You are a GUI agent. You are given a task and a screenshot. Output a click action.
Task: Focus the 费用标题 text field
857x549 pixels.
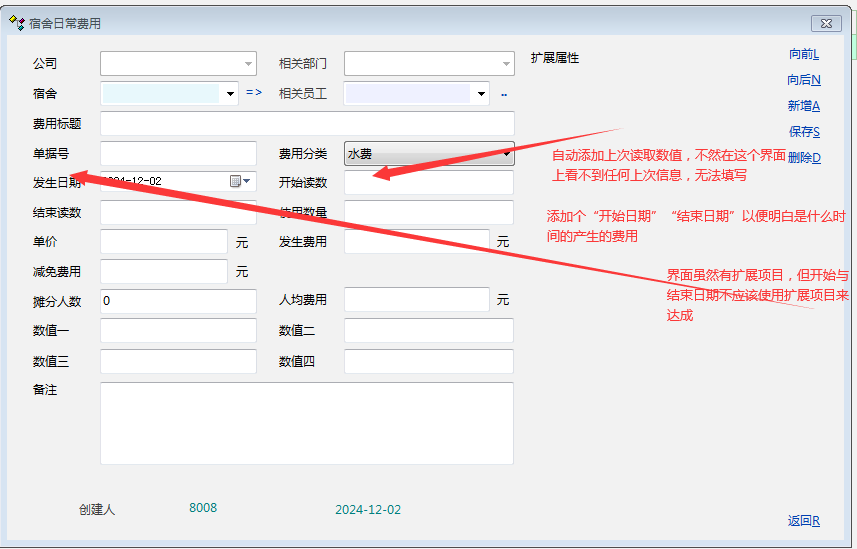click(307, 124)
